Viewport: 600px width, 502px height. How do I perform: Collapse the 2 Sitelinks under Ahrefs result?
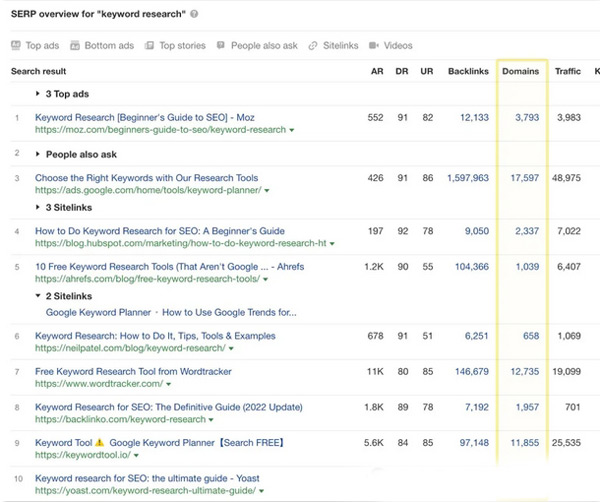[38, 297]
